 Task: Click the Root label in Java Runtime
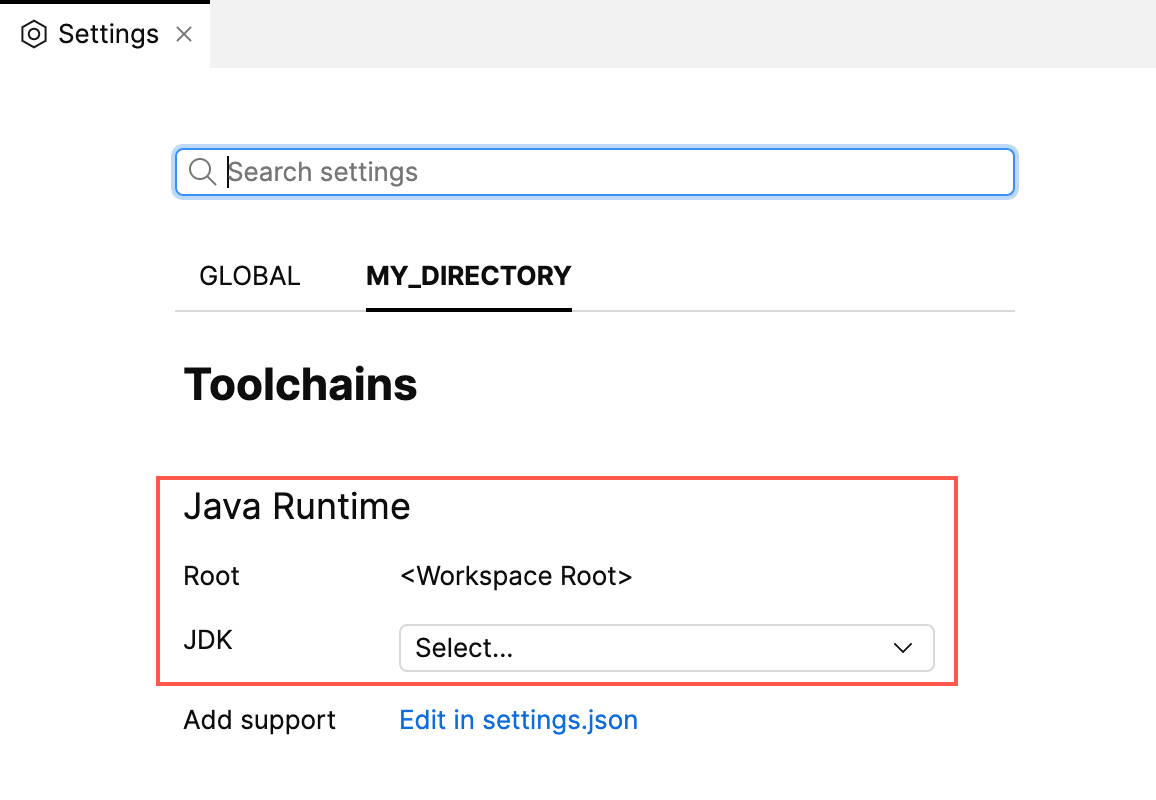[x=211, y=576]
